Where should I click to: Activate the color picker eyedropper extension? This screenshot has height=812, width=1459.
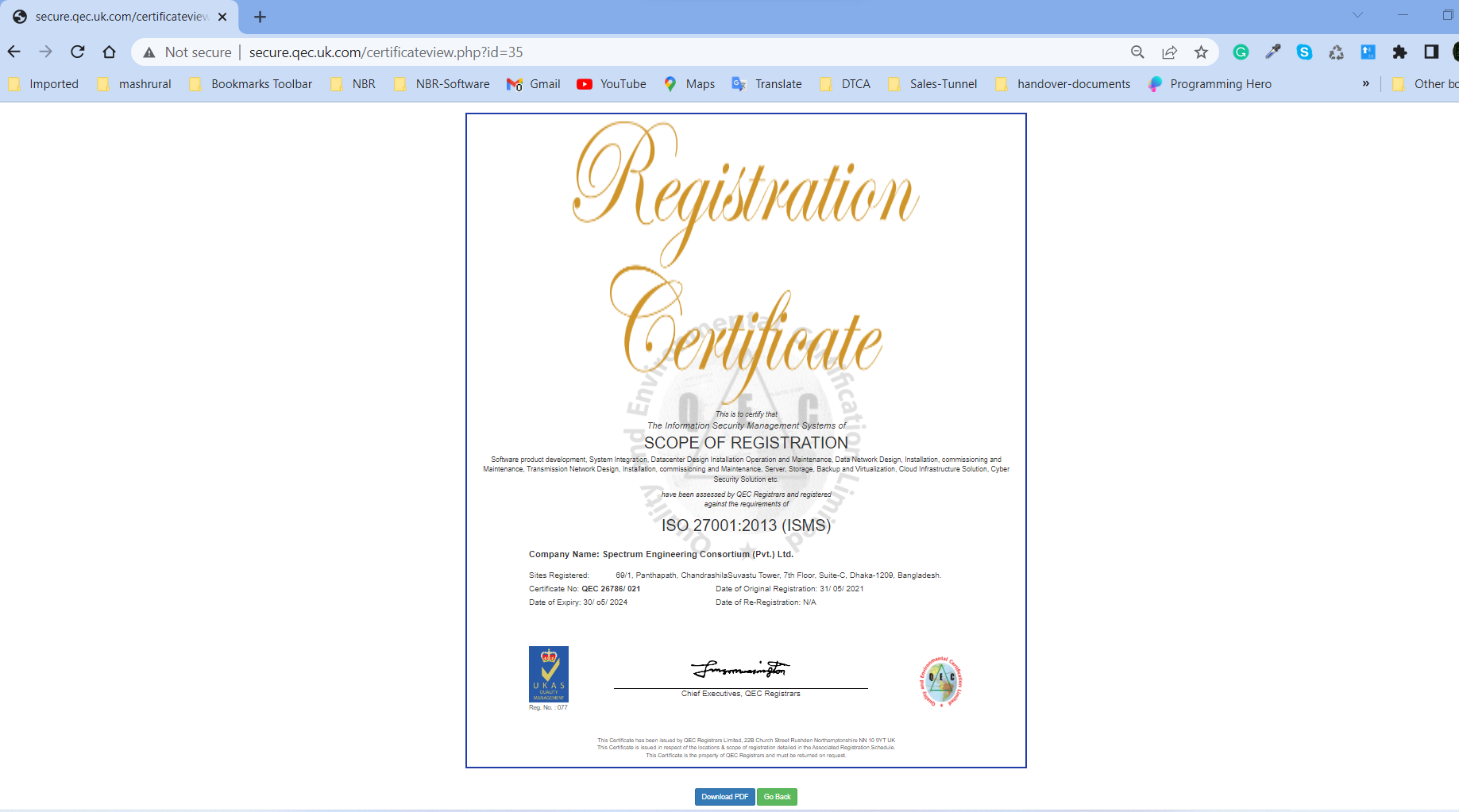coord(1272,52)
